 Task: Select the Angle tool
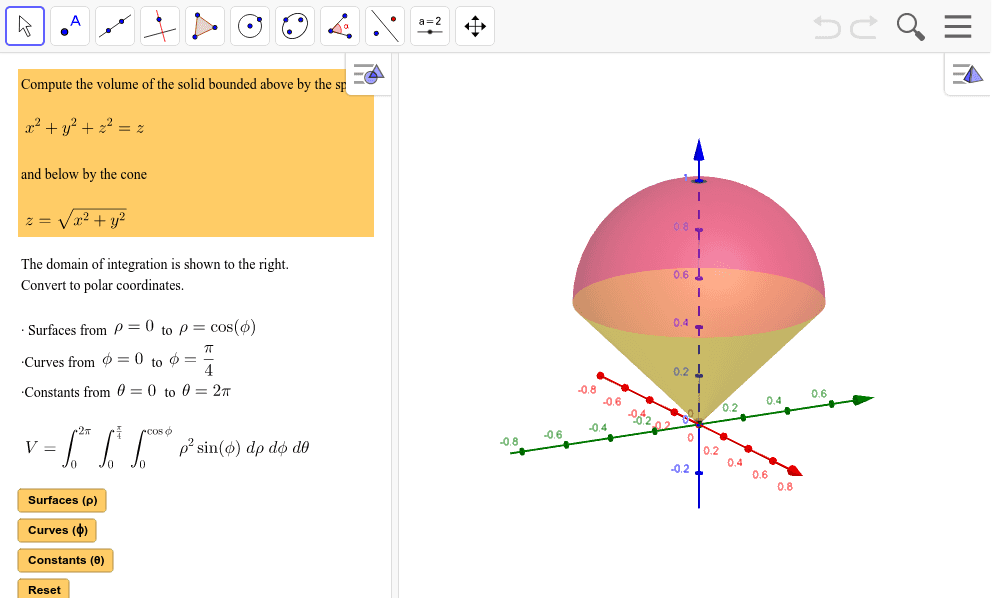click(340, 26)
